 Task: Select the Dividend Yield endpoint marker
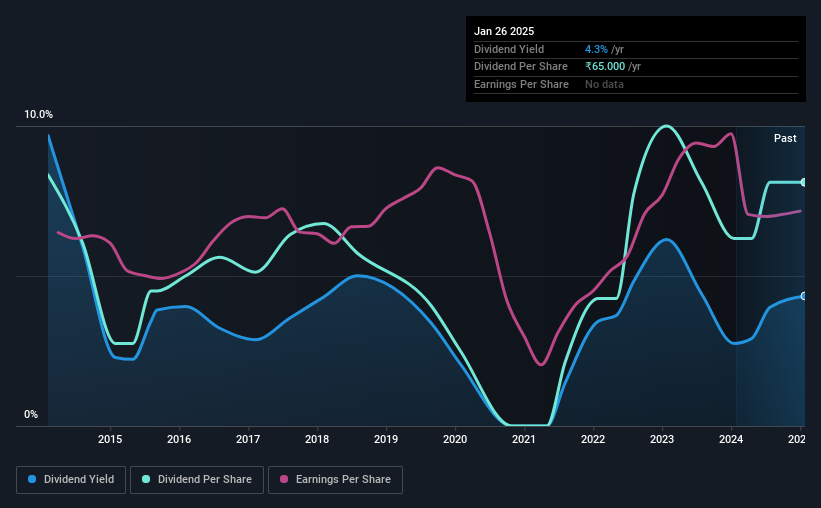tap(804, 296)
